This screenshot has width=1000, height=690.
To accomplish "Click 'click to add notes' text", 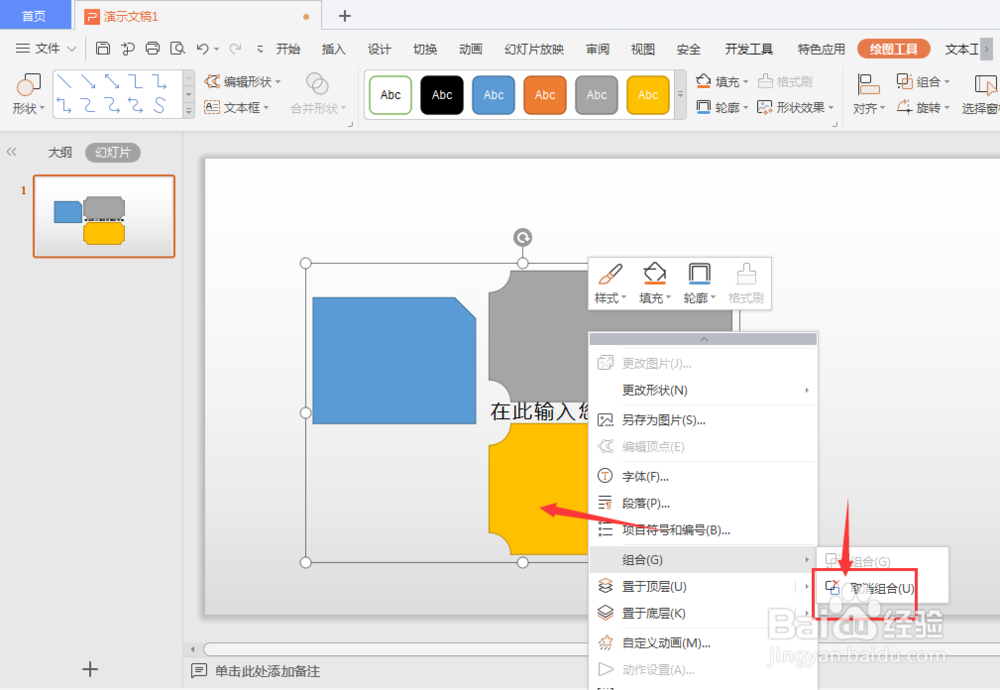I will click(267, 671).
